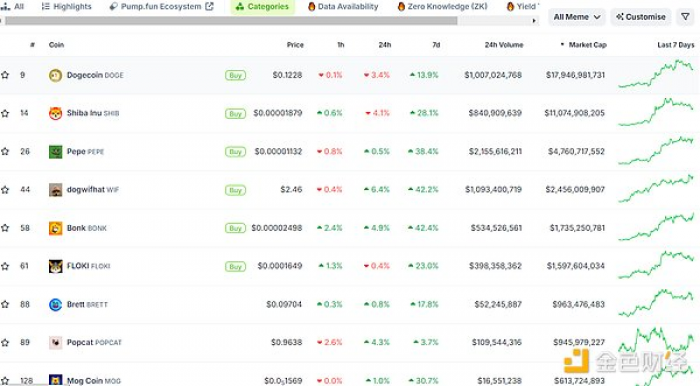
Task: Click Dogecoin market cap $17,946,981,731
Action: point(575,75)
